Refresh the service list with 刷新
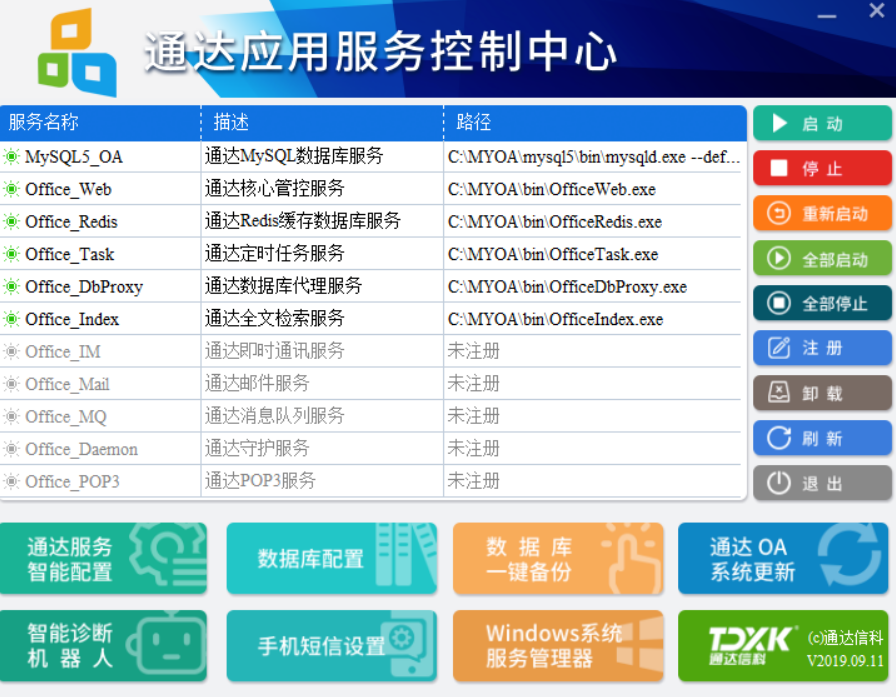The image size is (896, 697). click(x=822, y=438)
